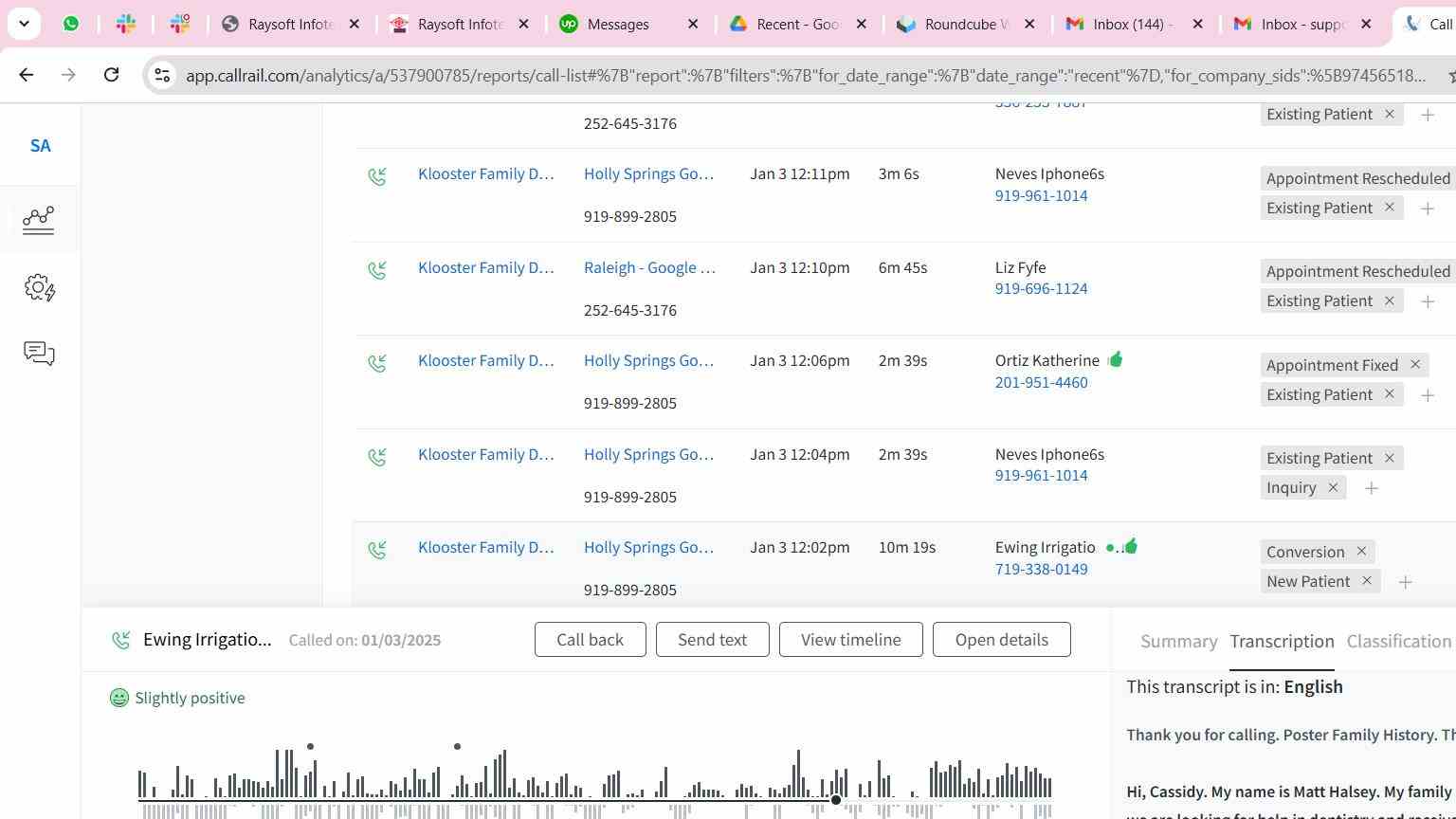Click the Send text button
The height and width of the screenshot is (819, 1456).
pyautogui.click(x=712, y=640)
